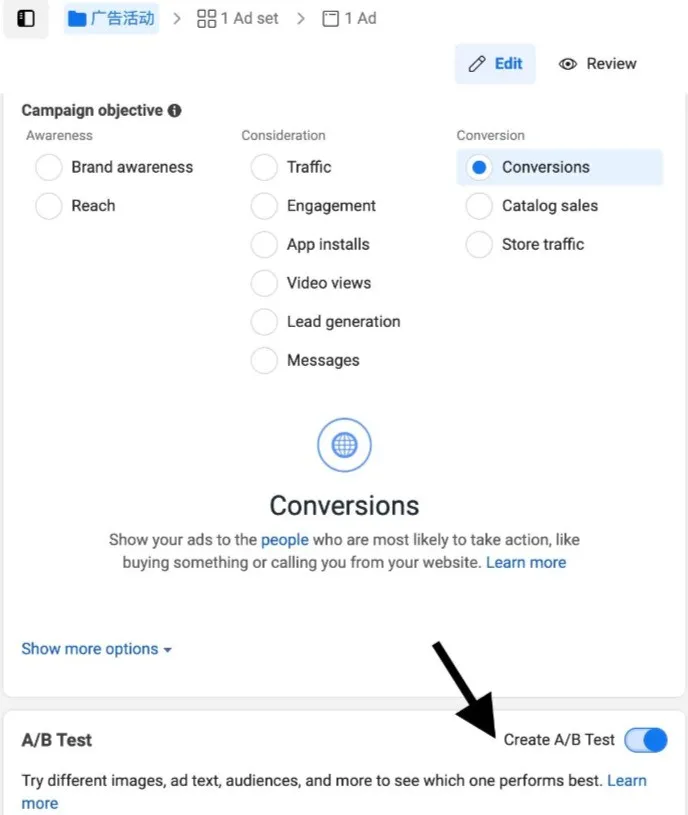This screenshot has height=815, width=688.
Task: Open Learn more link under Conversions
Action: point(526,563)
